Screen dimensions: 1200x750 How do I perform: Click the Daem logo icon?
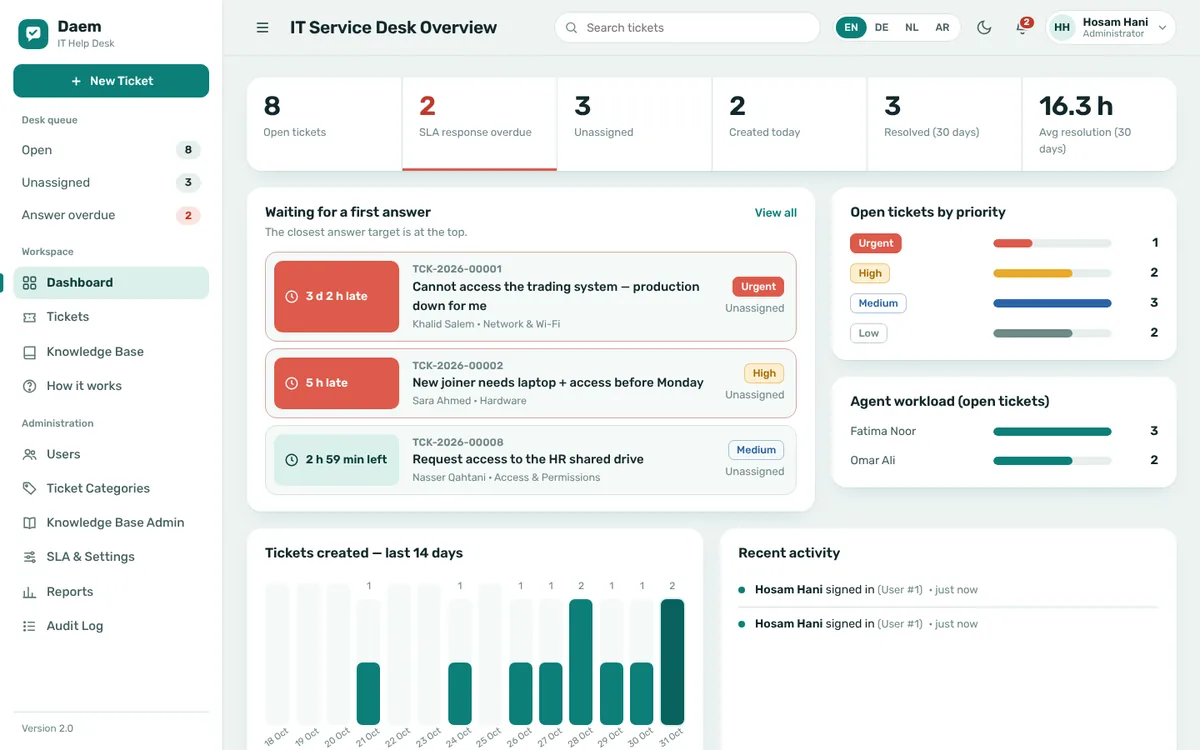pyautogui.click(x=33, y=34)
